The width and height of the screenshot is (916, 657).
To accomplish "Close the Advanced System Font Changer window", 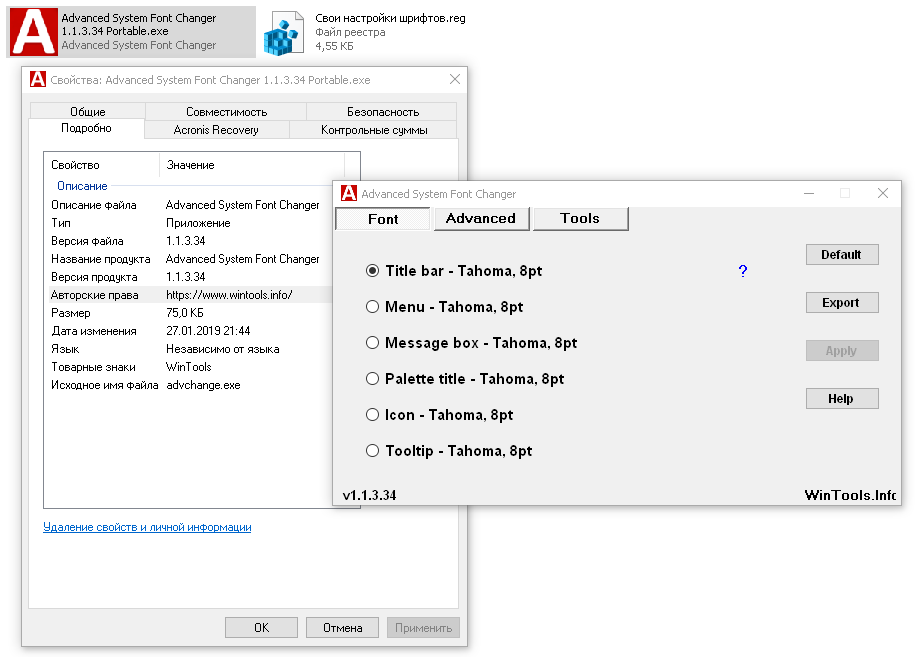I will (883, 193).
